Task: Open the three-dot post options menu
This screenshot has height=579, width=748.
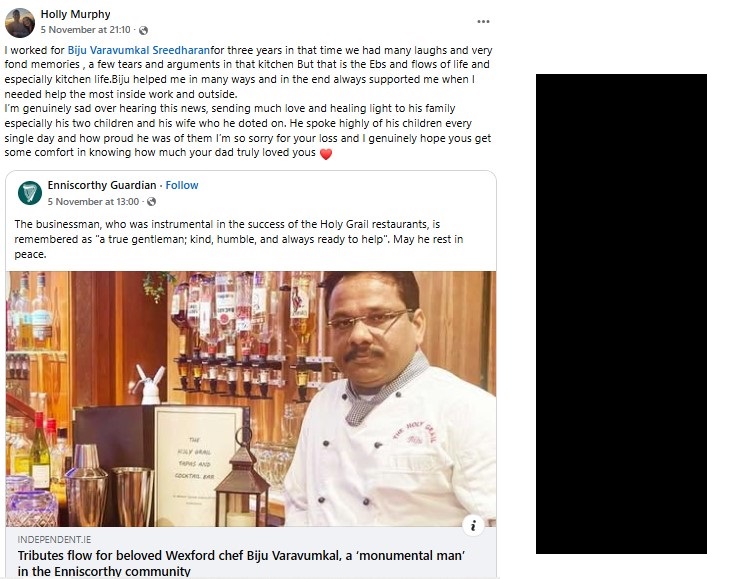Action: click(x=483, y=21)
